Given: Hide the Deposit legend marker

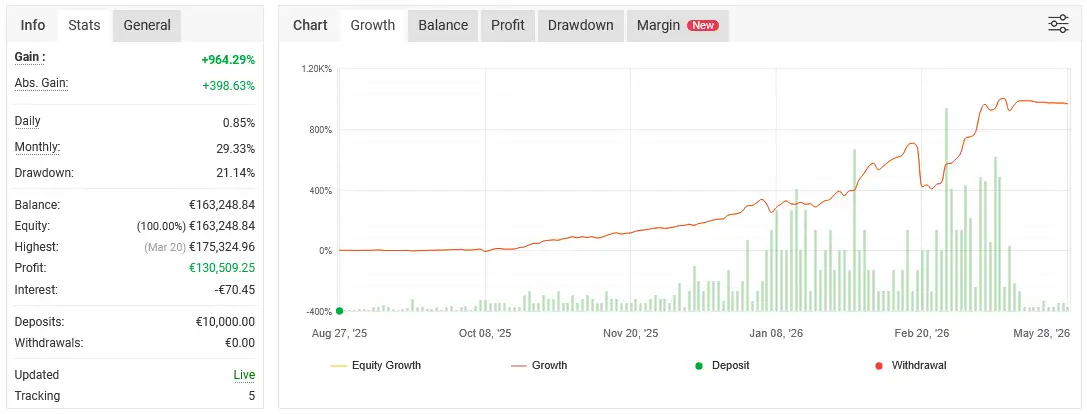Looking at the screenshot, I should pyautogui.click(x=724, y=365).
